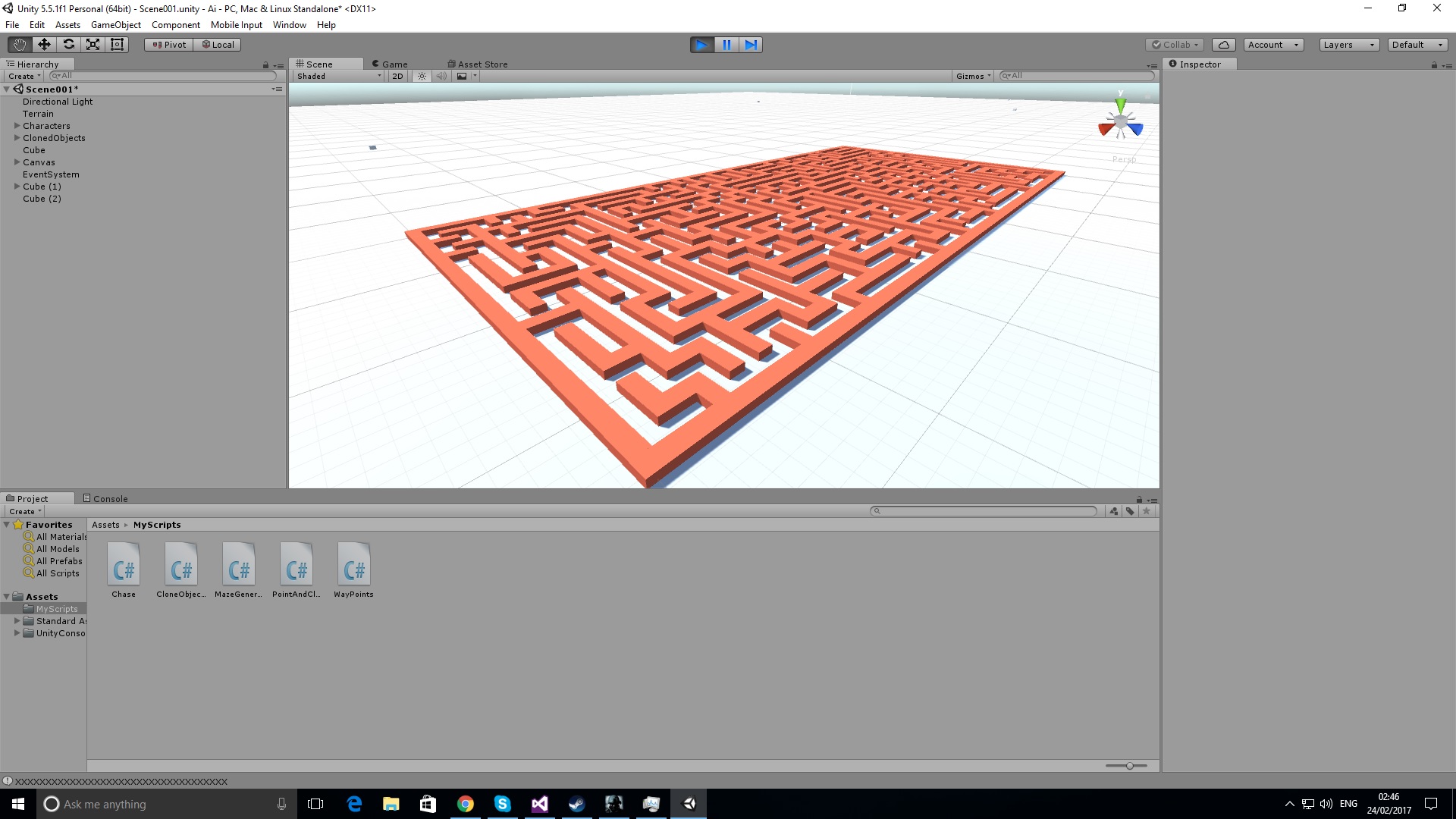Open the Component menu

coord(176,25)
